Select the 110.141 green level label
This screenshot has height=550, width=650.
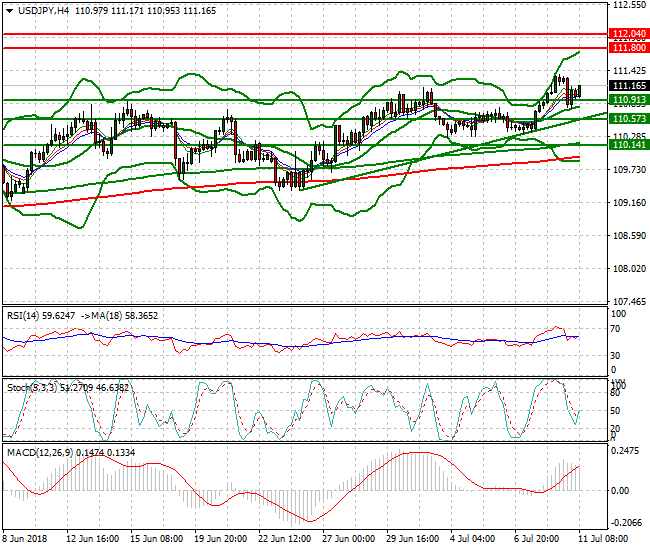[x=628, y=145]
